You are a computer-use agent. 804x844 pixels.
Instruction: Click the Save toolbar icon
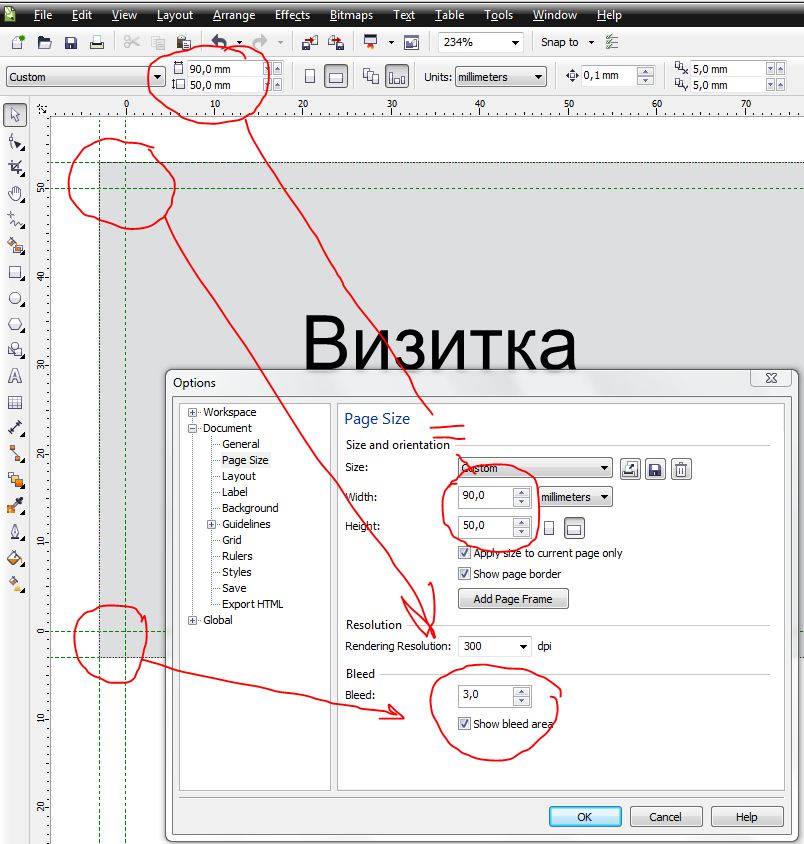[x=70, y=42]
